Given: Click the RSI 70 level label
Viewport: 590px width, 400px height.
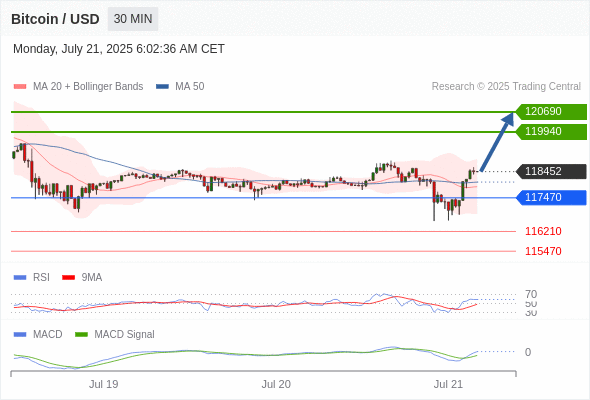Looking at the screenshot, I should pyautogui.click(x=531, y=294).
